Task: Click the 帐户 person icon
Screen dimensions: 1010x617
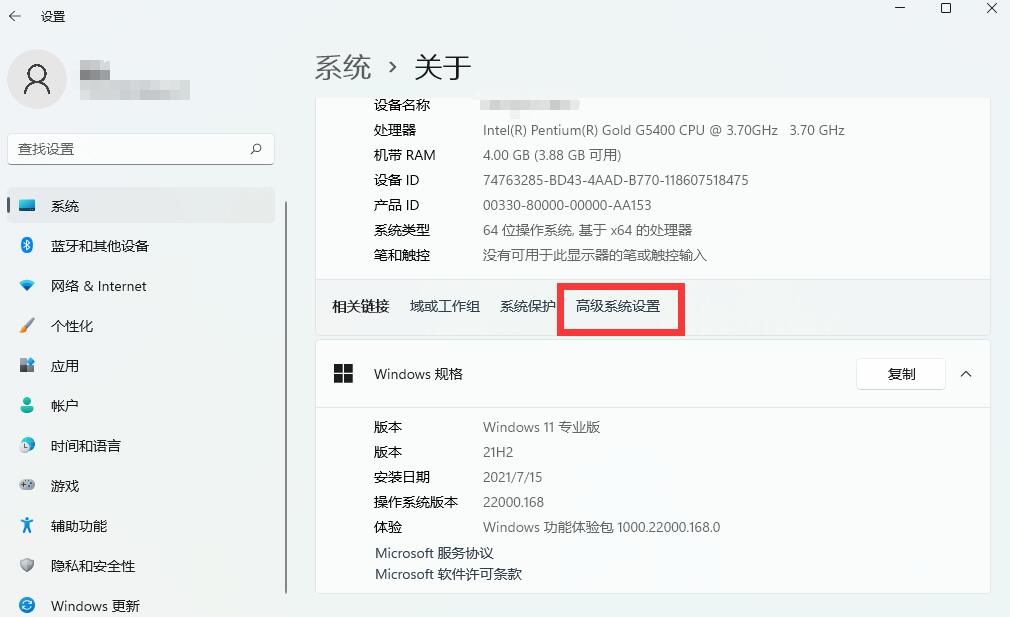Action: click(x=27, y=405)
